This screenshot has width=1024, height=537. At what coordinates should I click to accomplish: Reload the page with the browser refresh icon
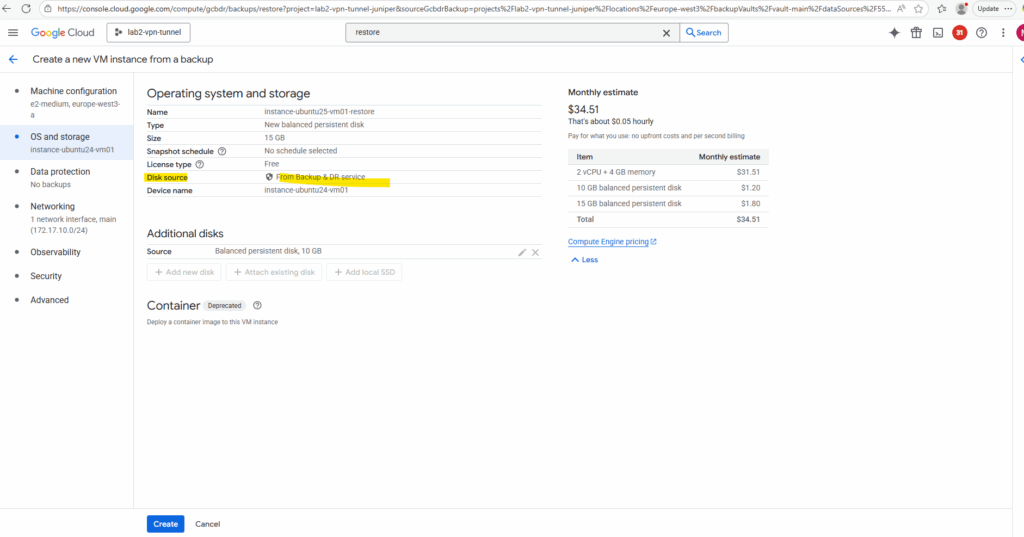(x=26, y=8)
